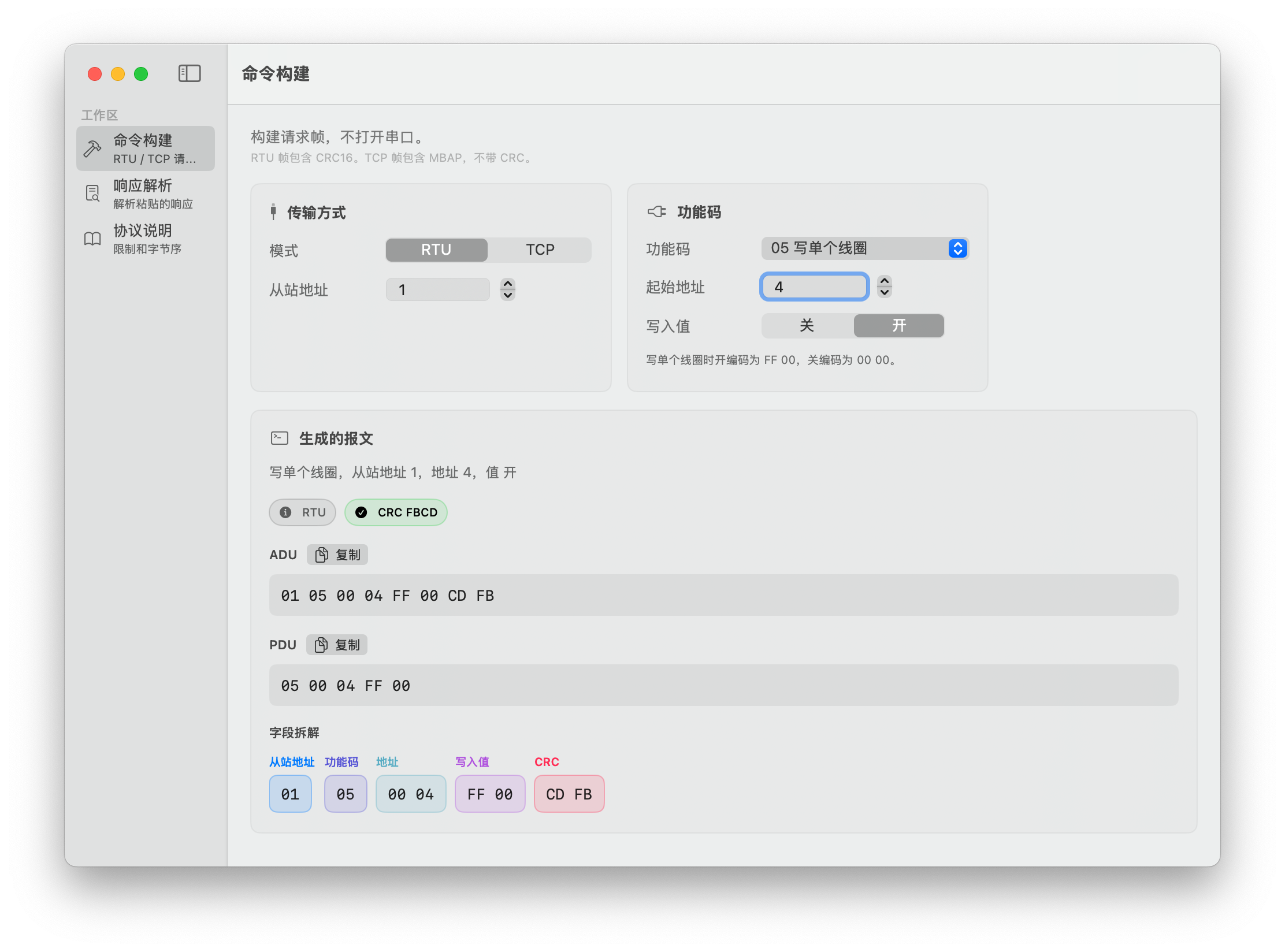Focus the 从站地址 input field
Image resolution: width=1285 pixels, height=952 pixels.
tap(437, 289)
